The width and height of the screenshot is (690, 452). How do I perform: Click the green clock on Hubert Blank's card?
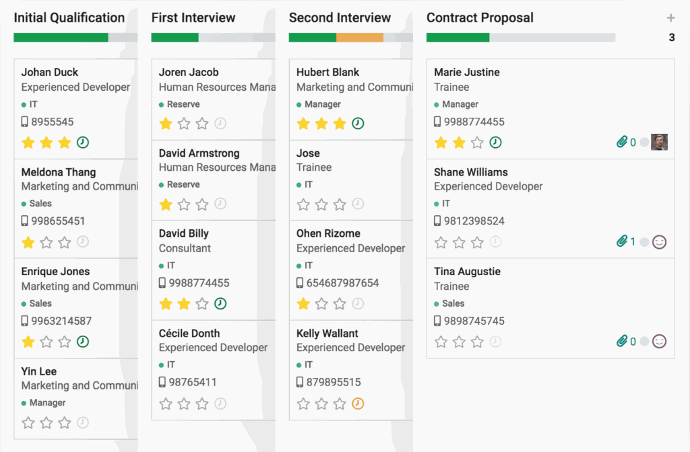click(358, 124)
